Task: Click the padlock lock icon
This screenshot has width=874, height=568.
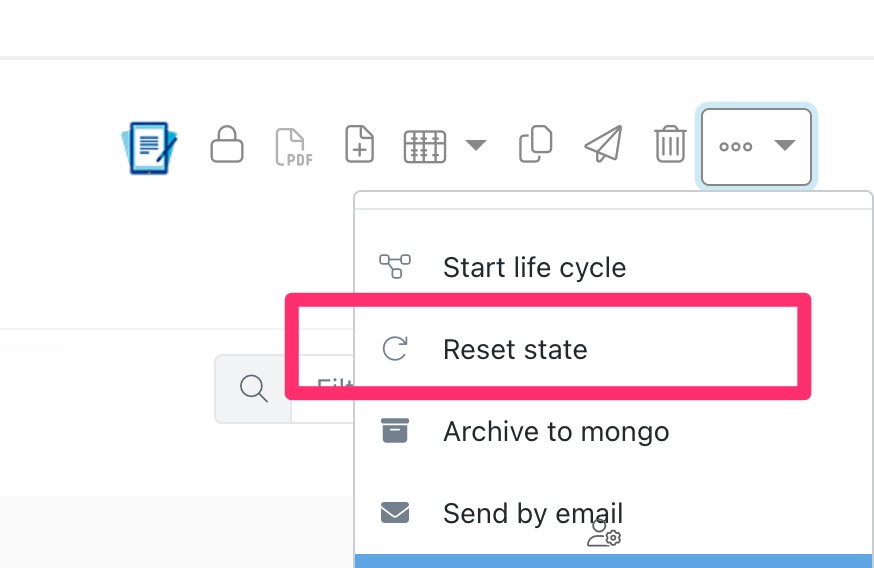Action: pyautogui.click(x=227, y=146)
